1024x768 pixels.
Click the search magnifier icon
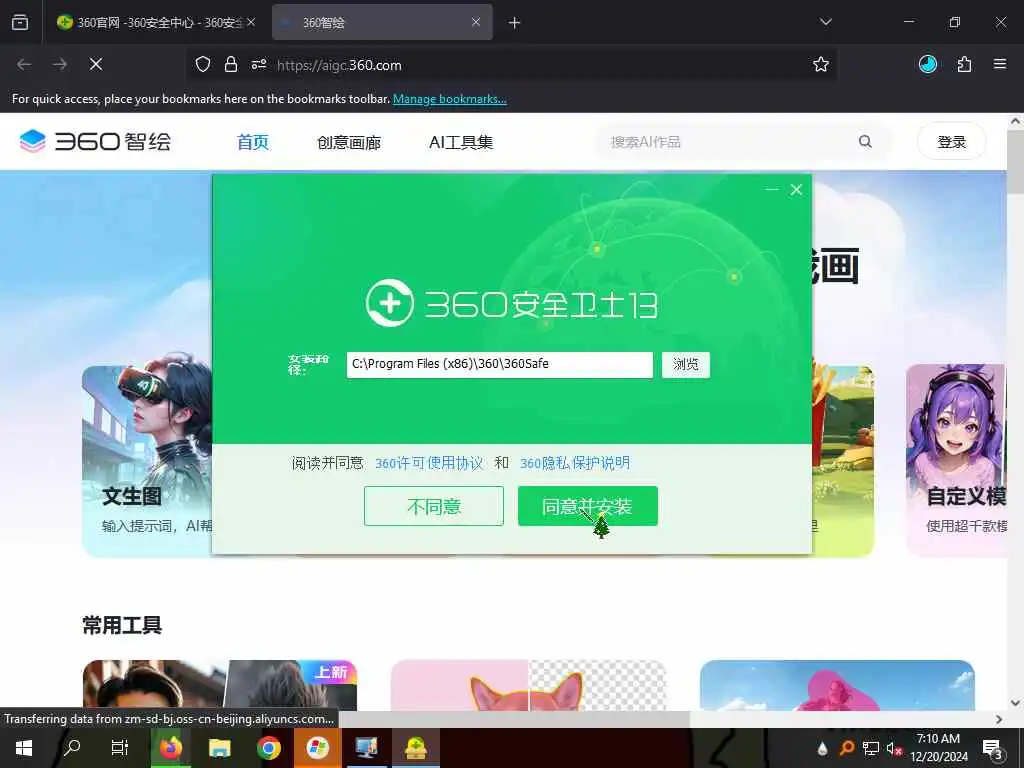click(865, 142)
